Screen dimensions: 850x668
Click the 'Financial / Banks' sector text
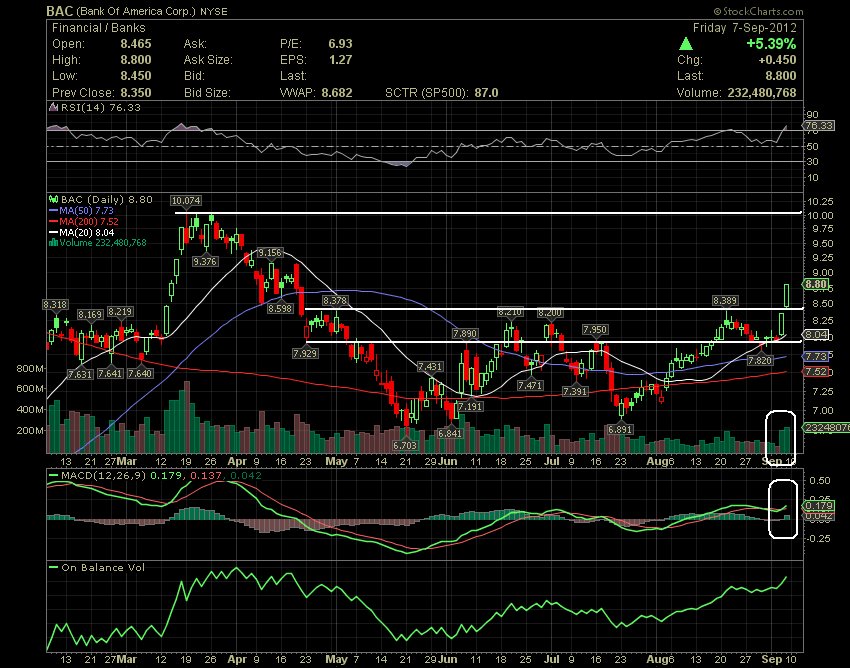(99, 28)
